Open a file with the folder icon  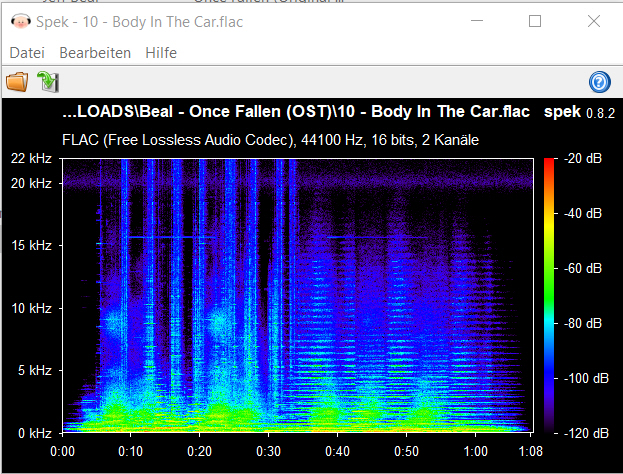click(x=17, y=82)
